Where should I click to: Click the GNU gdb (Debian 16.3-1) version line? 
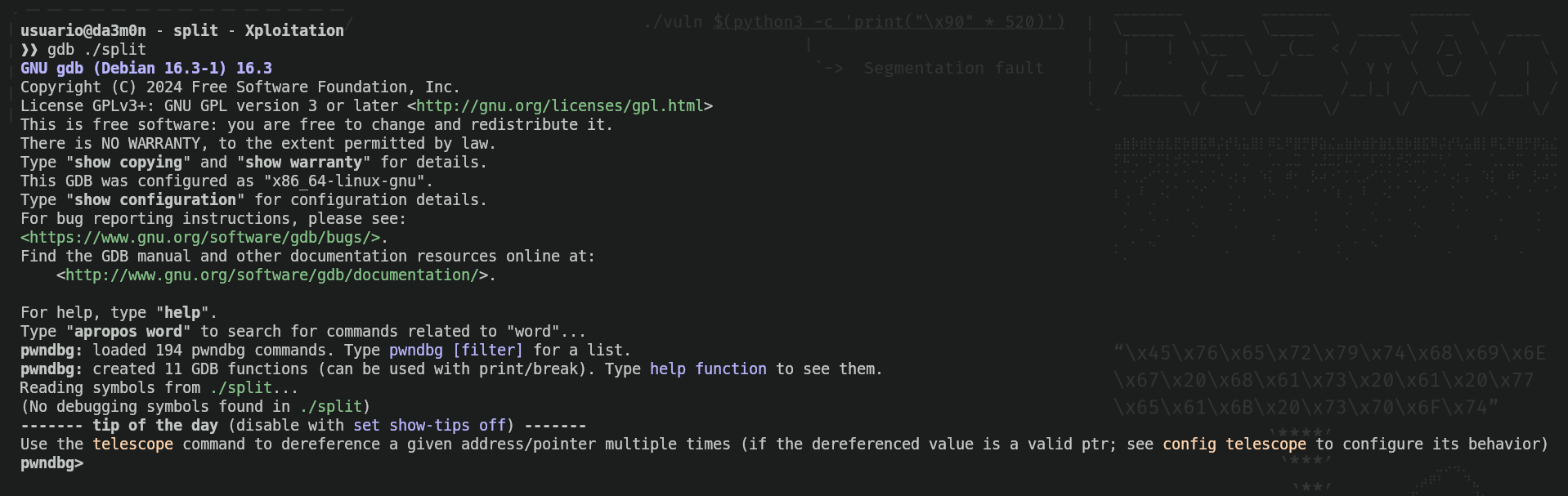pos(146,69)
